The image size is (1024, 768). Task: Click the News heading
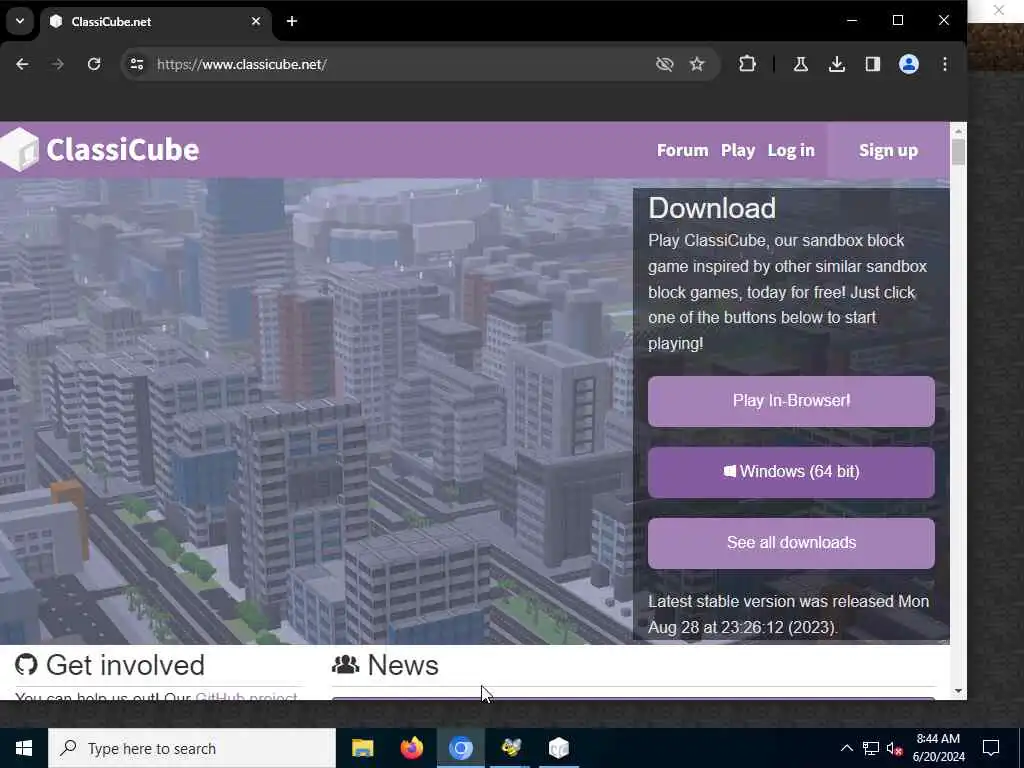click(403, 665)
